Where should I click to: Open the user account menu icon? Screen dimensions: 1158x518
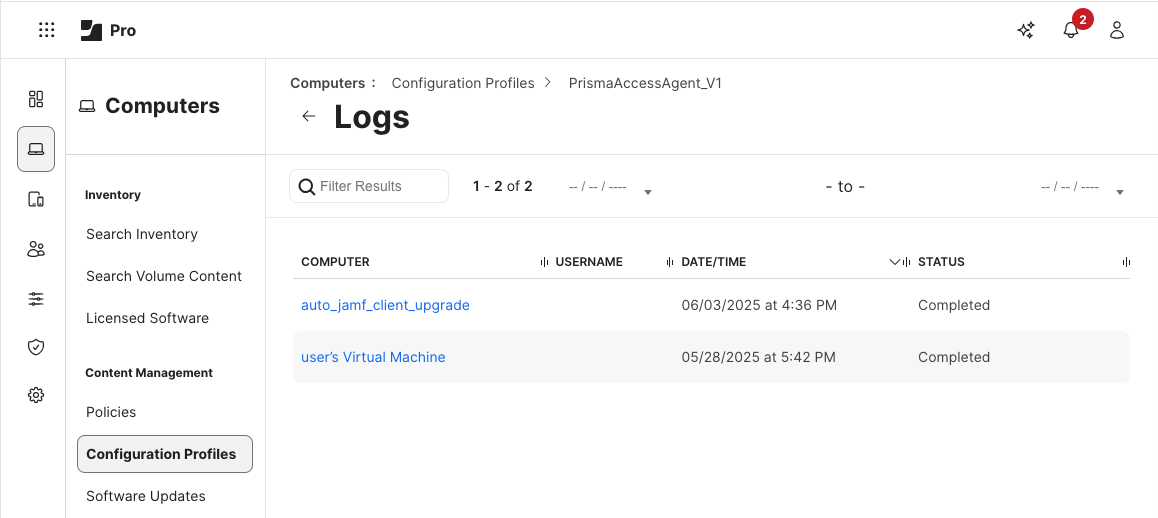coord(1117,30)
